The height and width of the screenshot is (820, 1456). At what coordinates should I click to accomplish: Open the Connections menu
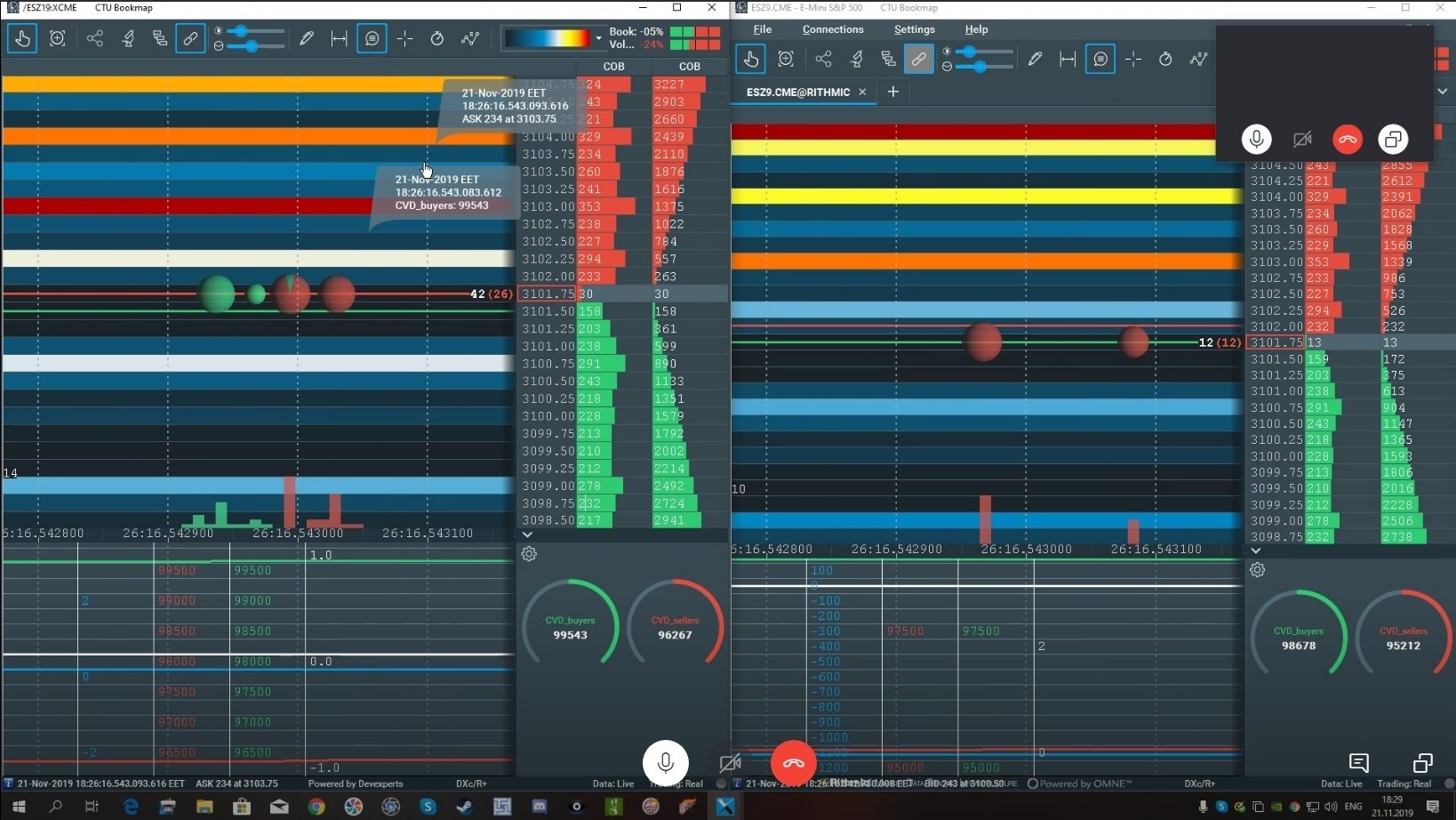pyautogui.click(x=832, y=29)
